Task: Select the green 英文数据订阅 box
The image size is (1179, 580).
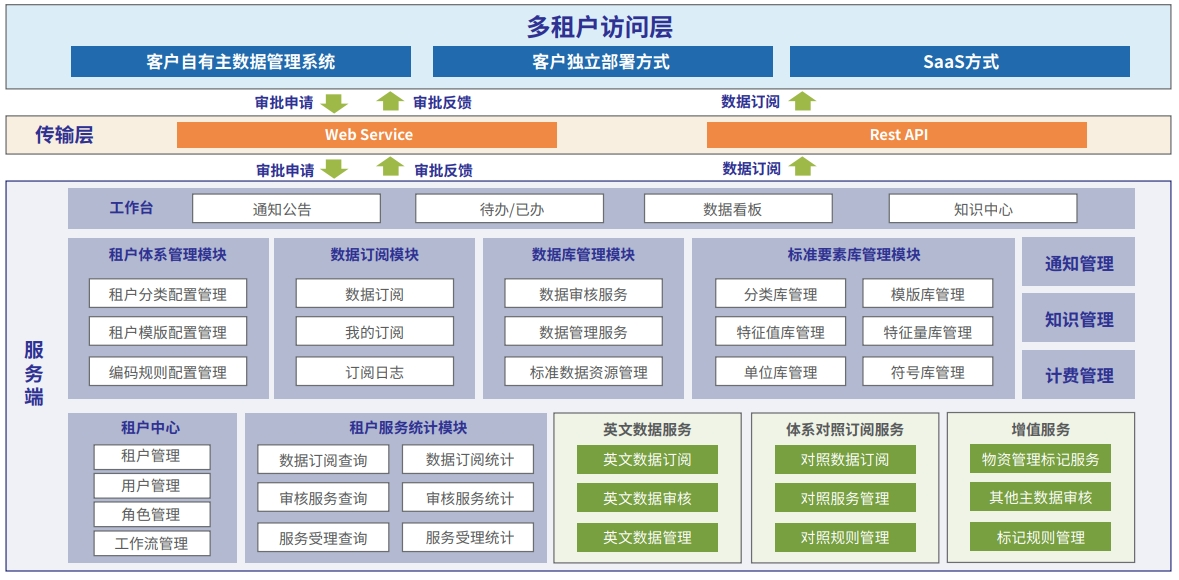Action: point(647,459)
